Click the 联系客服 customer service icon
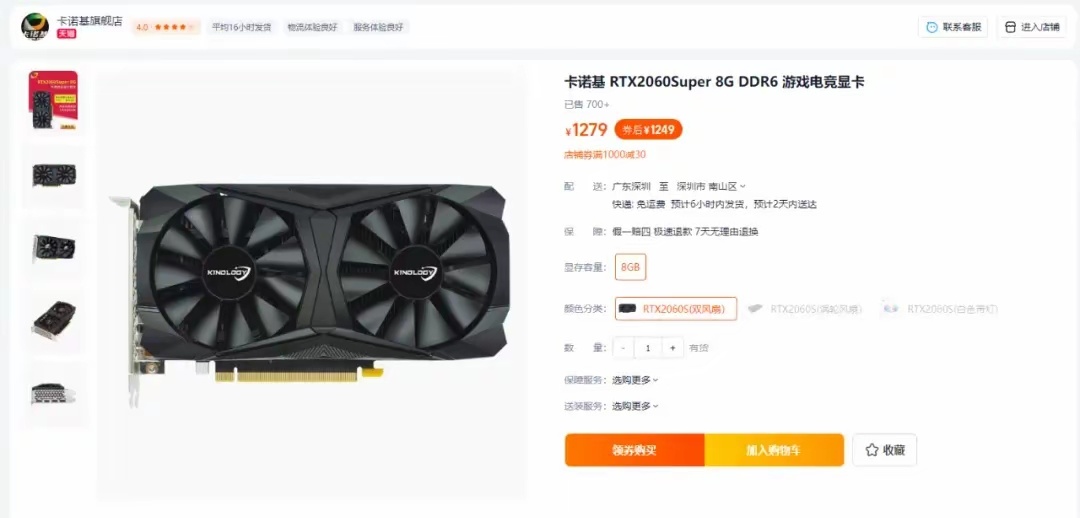 [x=932, y=27]
